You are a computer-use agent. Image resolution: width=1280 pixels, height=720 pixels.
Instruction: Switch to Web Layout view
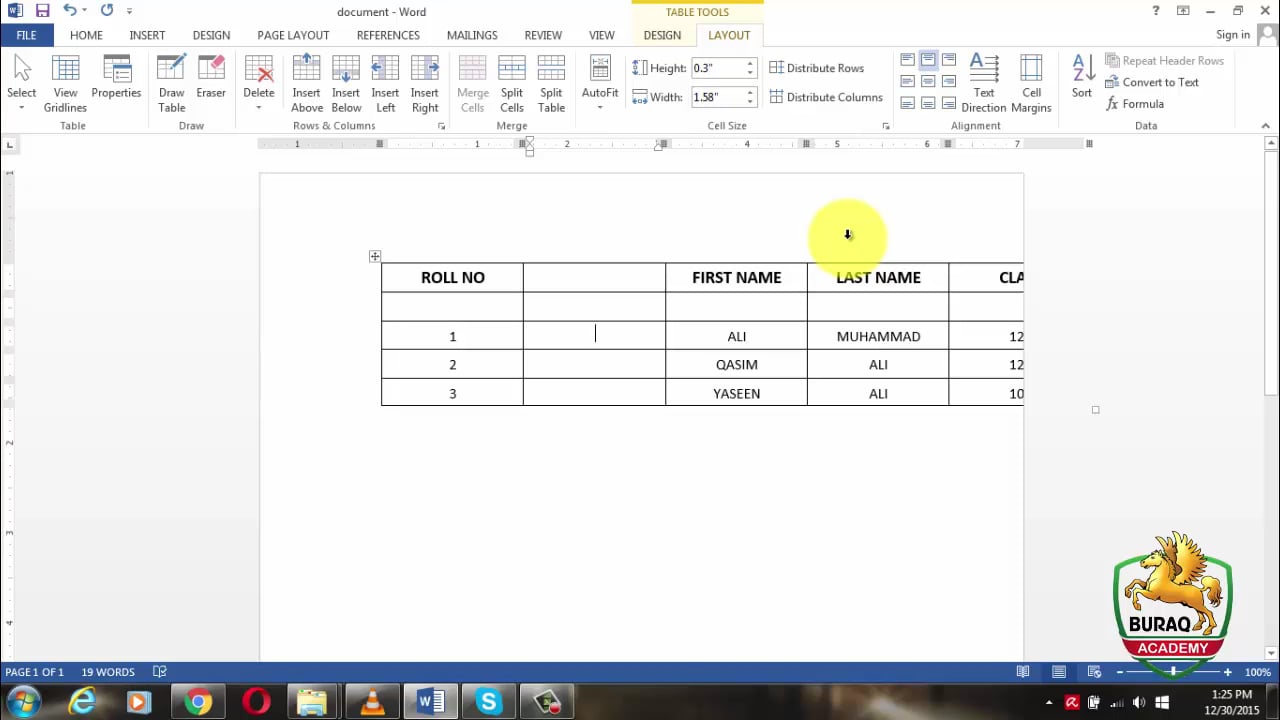coord(1094,672)
